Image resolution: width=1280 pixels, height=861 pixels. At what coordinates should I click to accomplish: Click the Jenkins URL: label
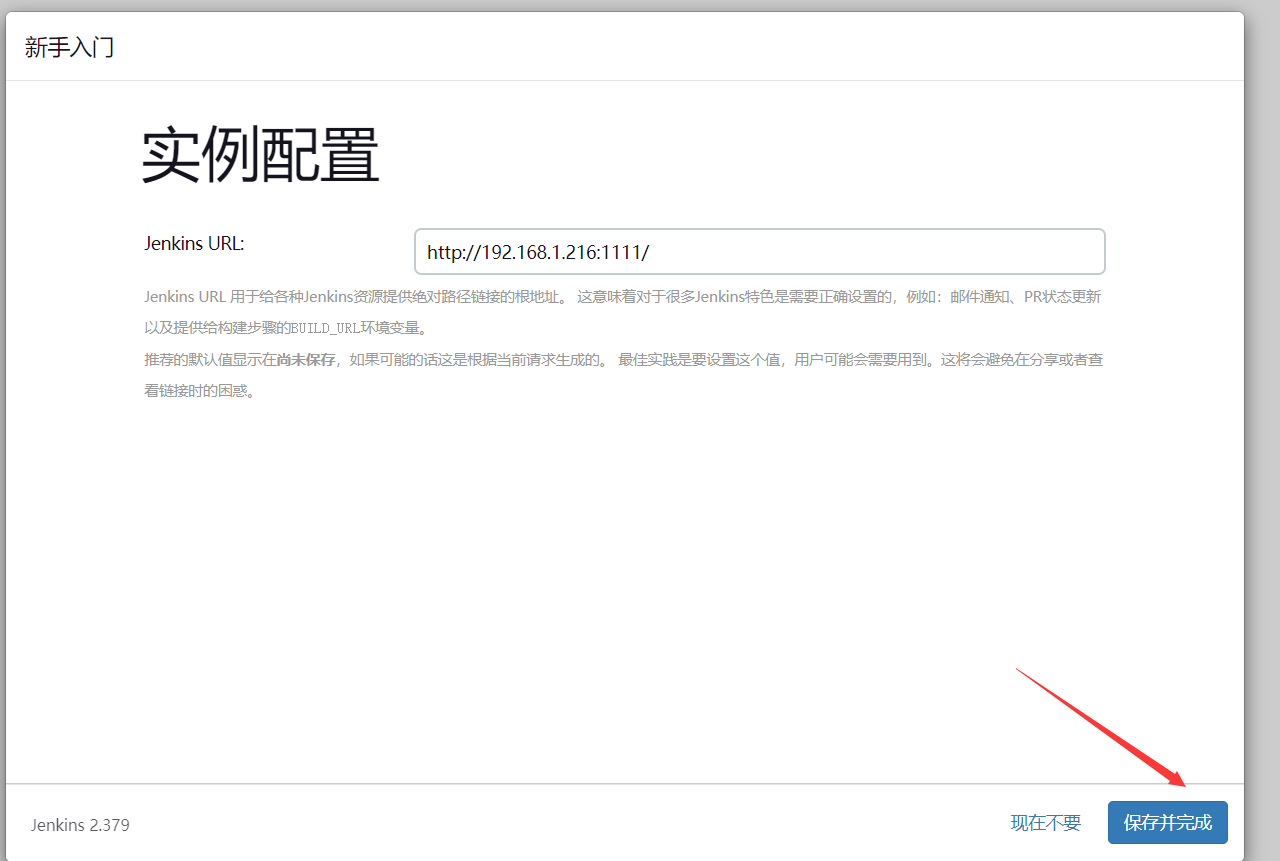[194, 243]
